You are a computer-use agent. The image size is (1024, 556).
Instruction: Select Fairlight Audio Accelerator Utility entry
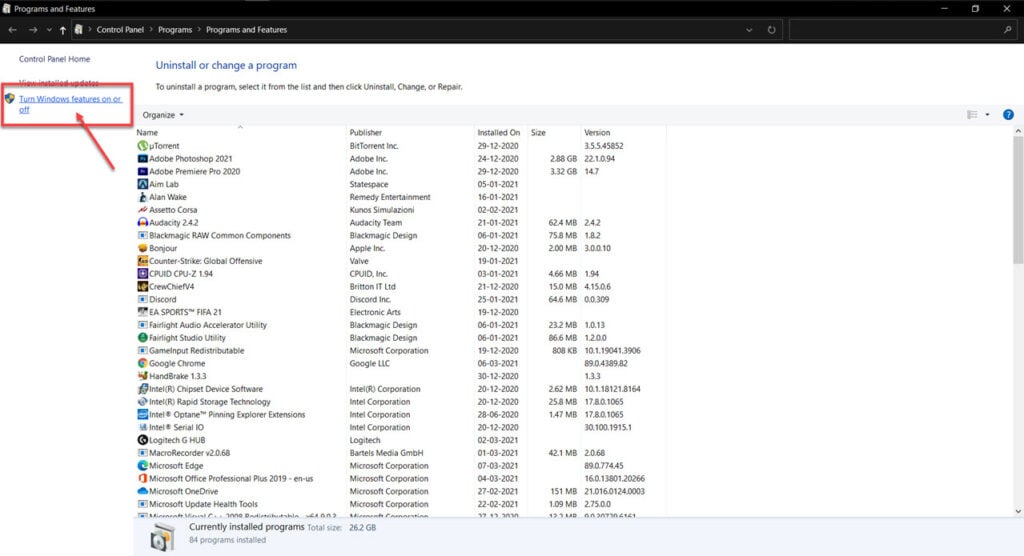(400, 325)
